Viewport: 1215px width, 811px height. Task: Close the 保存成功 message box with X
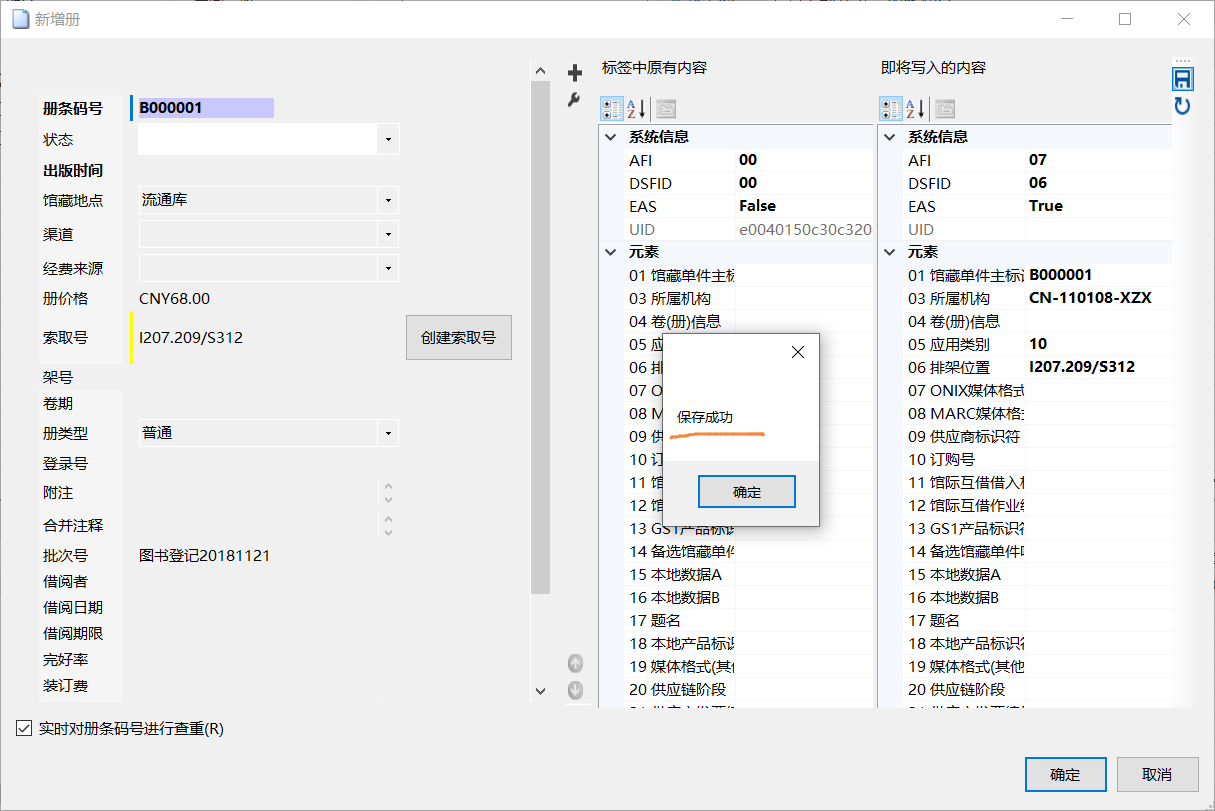point(797,352)
